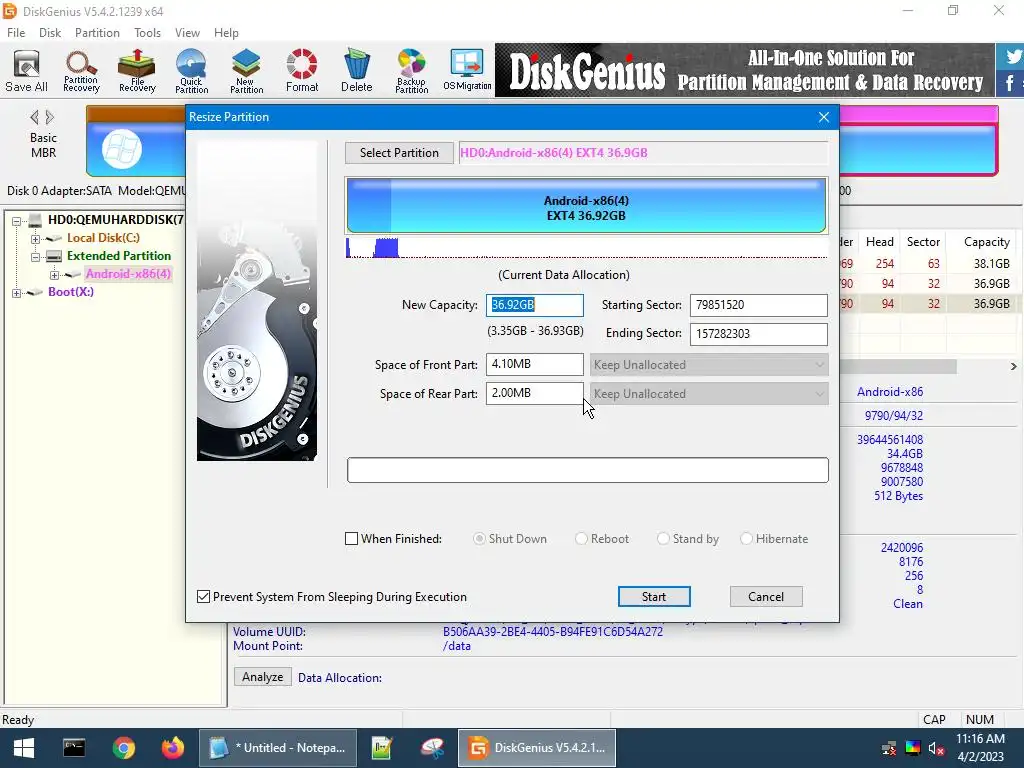Click the Android-x86(4) partition bar in dialog
This screenshot has width=1024, height=768.
coord(586,205)
